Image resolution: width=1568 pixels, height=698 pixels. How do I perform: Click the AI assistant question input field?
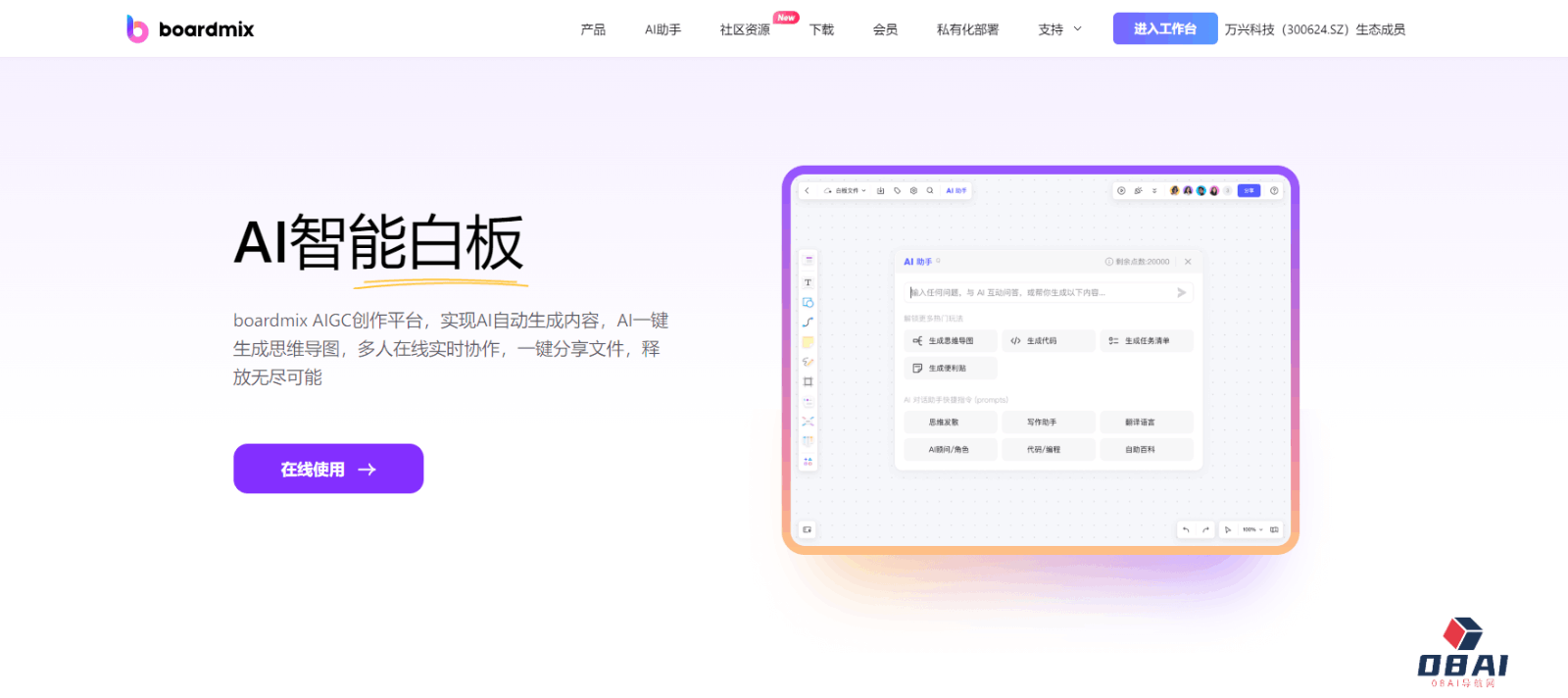pyautogui.click(x=1039, y=292)
